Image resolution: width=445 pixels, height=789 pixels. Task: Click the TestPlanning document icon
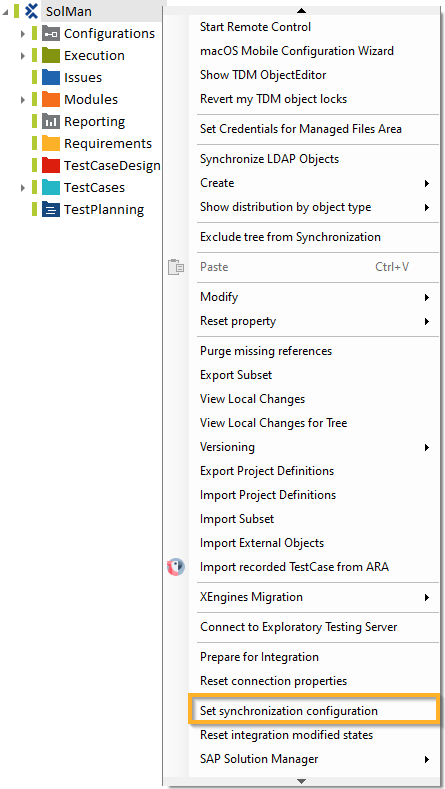pyautogui.click(x=51, y=209)
